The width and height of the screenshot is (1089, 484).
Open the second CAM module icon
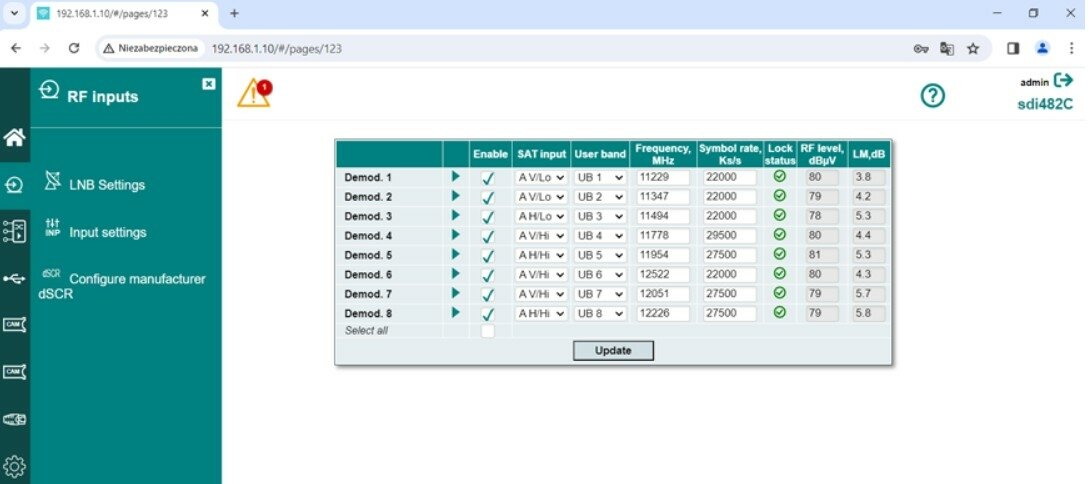pyautogui.click(x=14, y=372)
